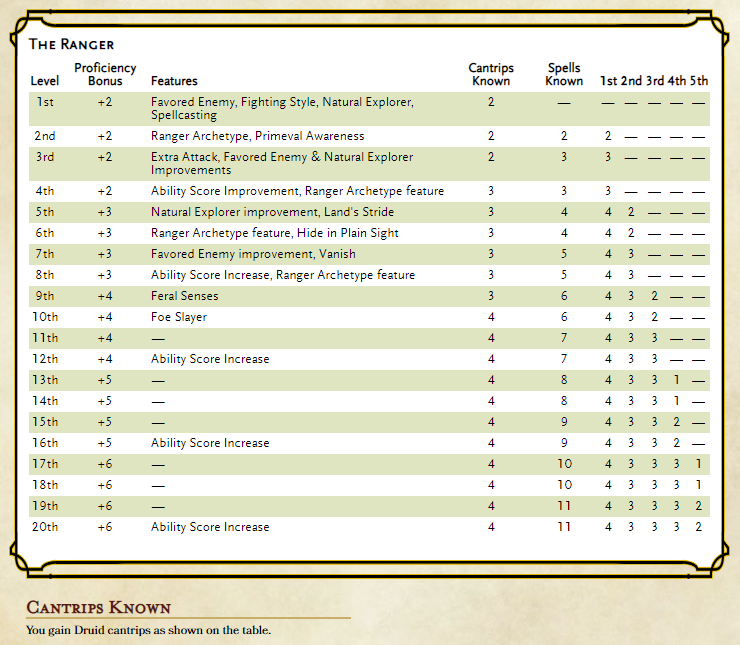740x645 pixels.
Task: Click the "The Ranger" table title
Action: 72,44
